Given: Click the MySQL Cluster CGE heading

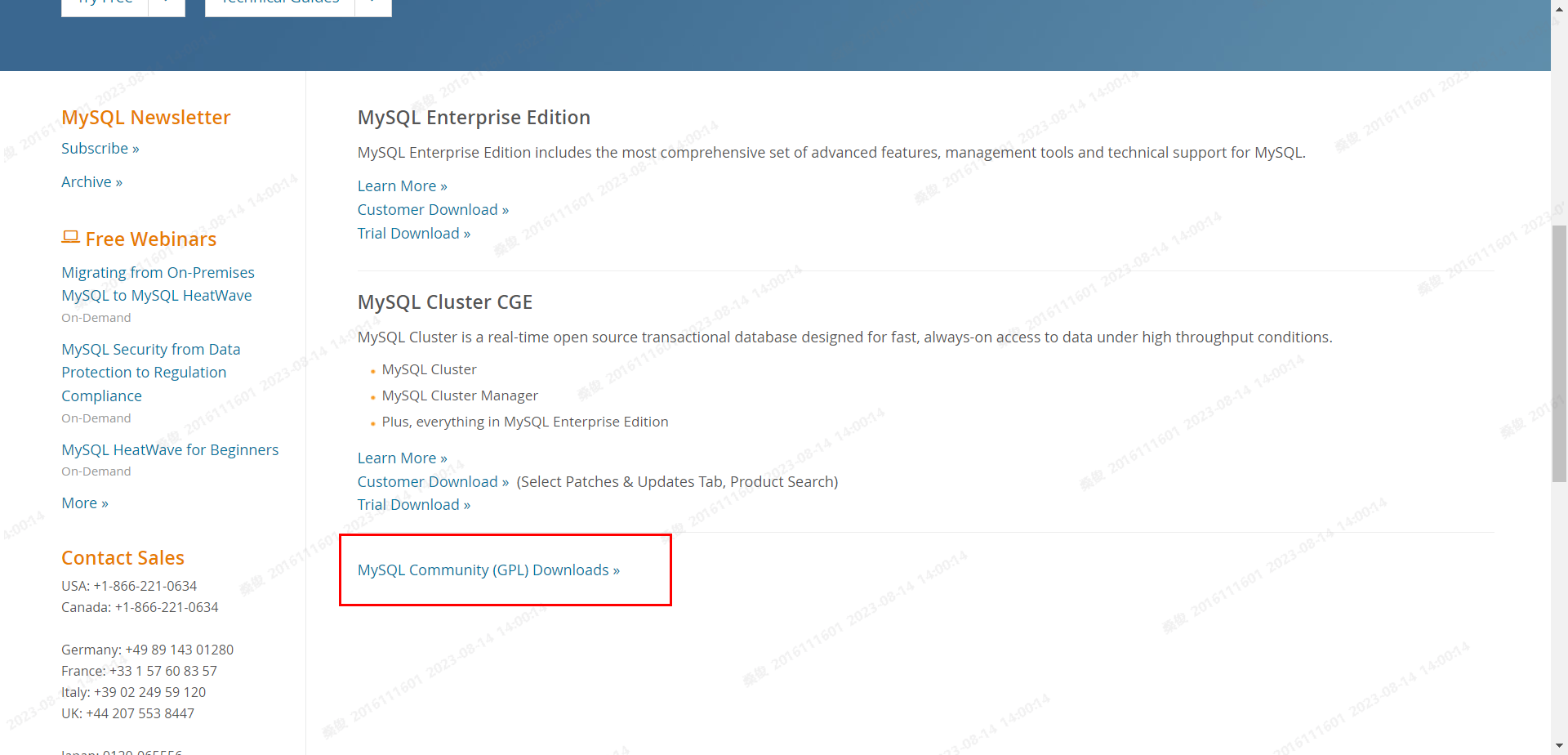Looking at the screenshot, I should tap(445, 302).
